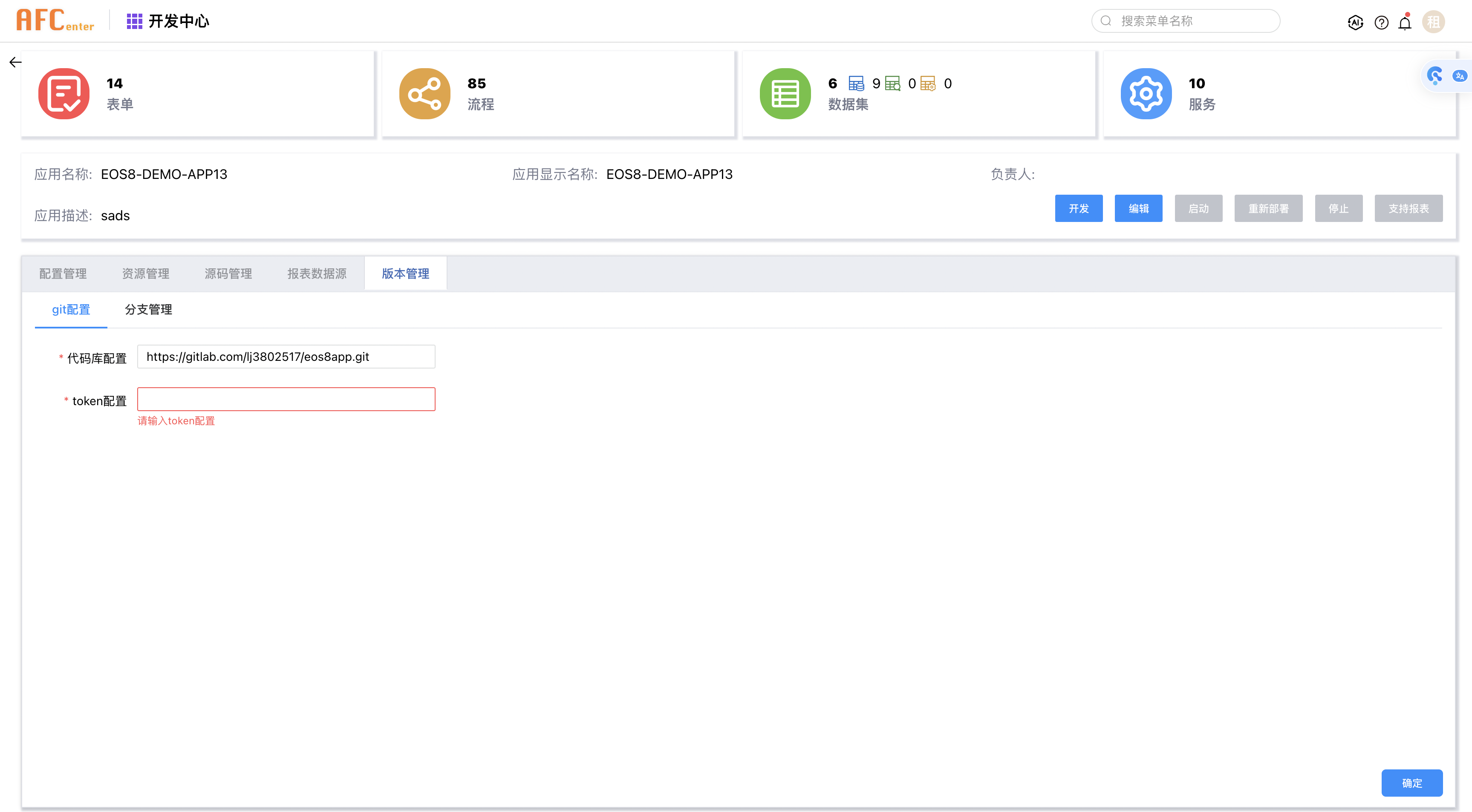Click the empty token配置 input field

(x=286, y=399)
